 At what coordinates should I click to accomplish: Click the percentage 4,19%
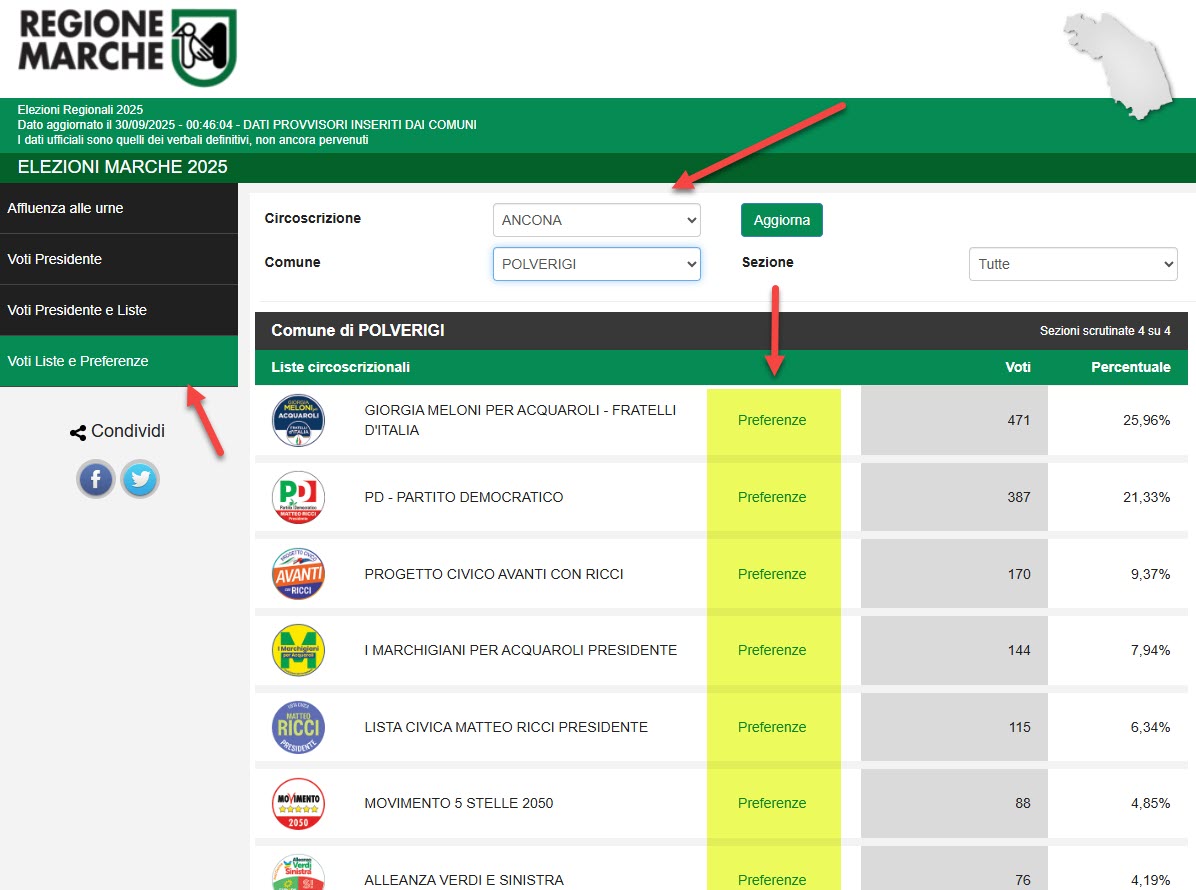tap(1150, 880)
